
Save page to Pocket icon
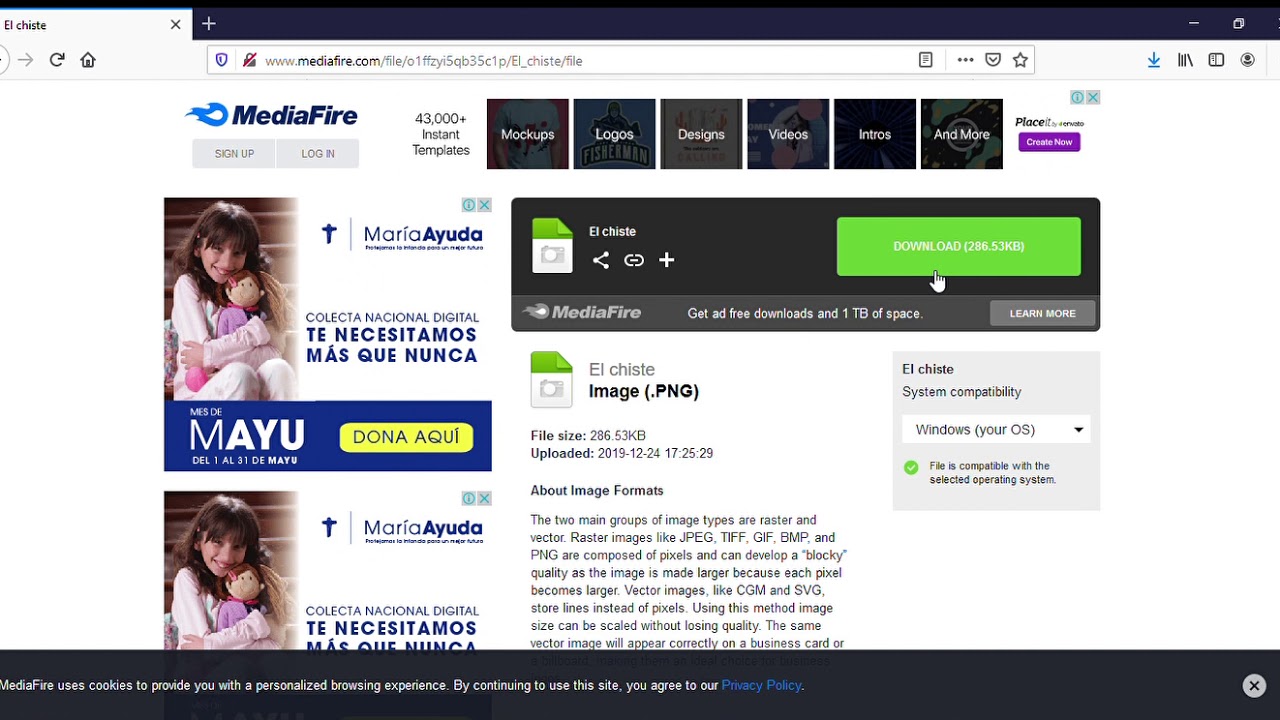point(993,60)
